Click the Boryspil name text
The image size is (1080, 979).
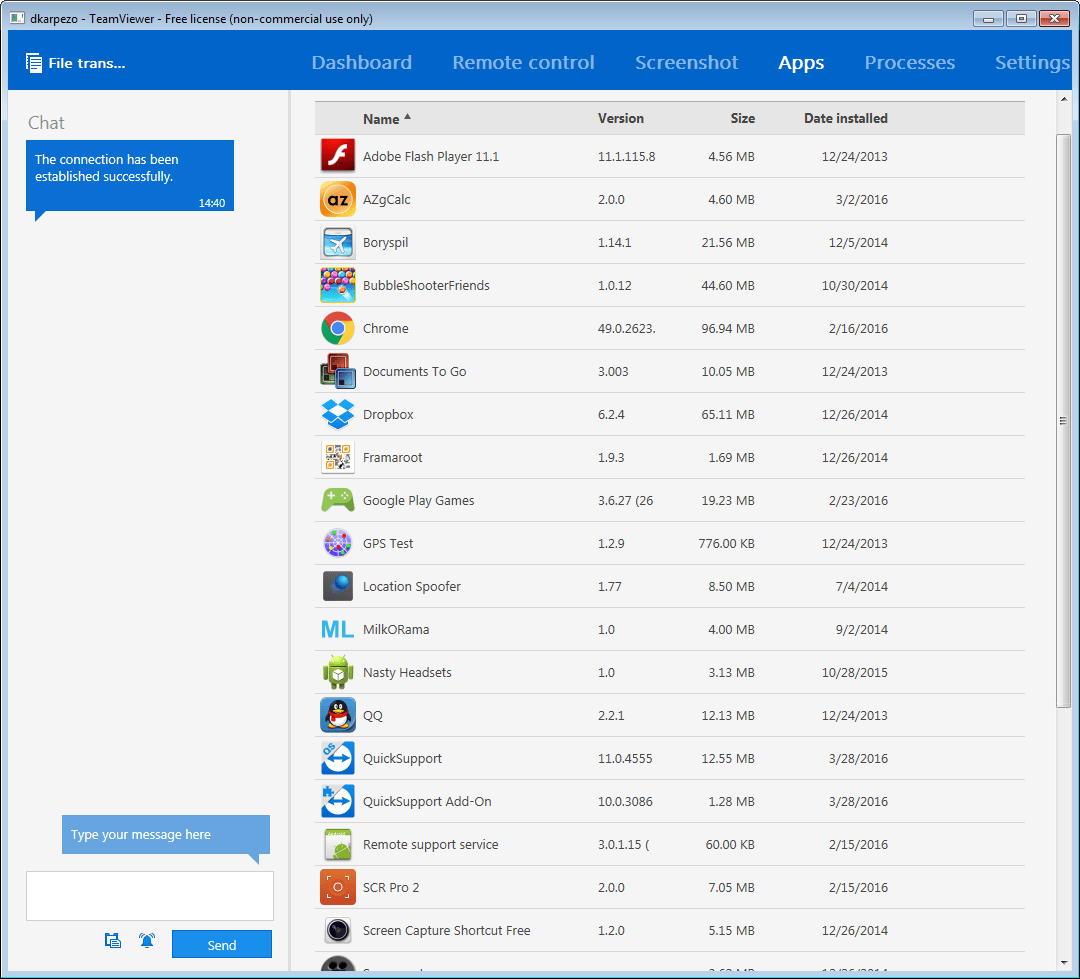[385, 243]
